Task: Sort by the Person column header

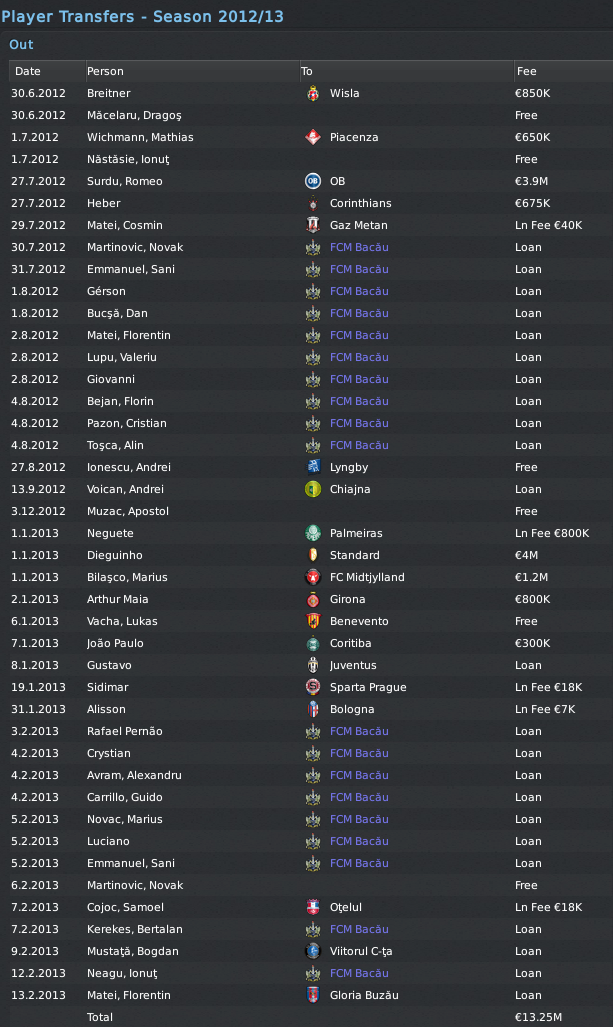Action: 105,71
